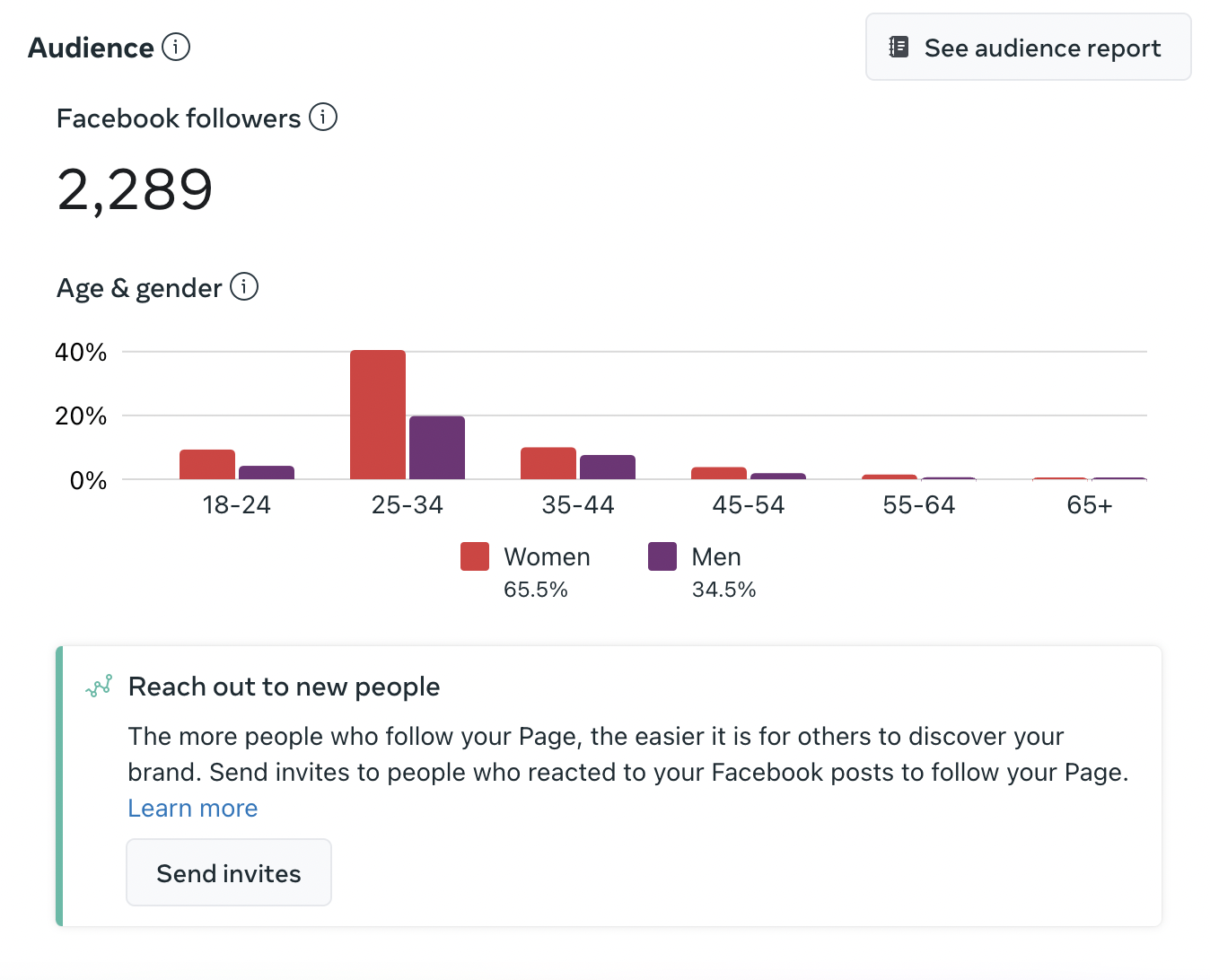Click the Women bar for ages 35-44

pyautogui.click(x=548, y=463)
